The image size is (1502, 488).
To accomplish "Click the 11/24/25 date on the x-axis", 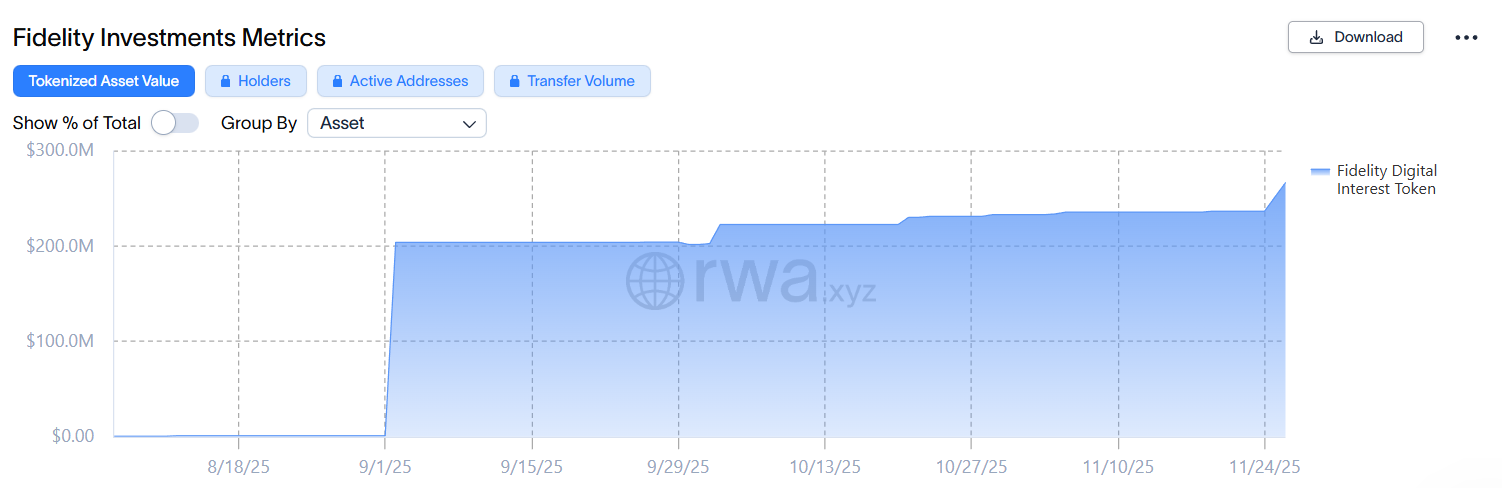I will [1265, 467].
